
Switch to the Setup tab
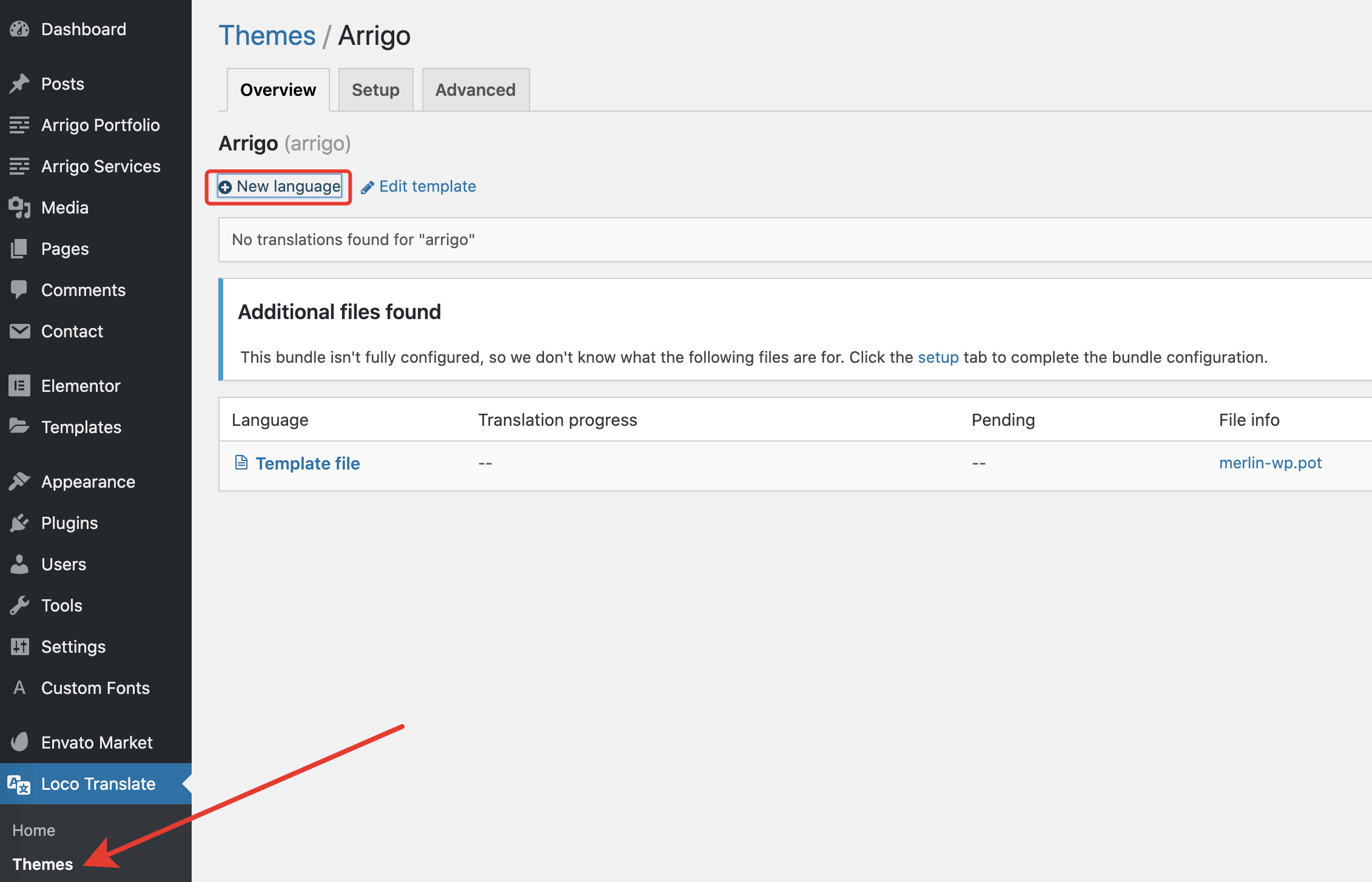coord(375,90)
